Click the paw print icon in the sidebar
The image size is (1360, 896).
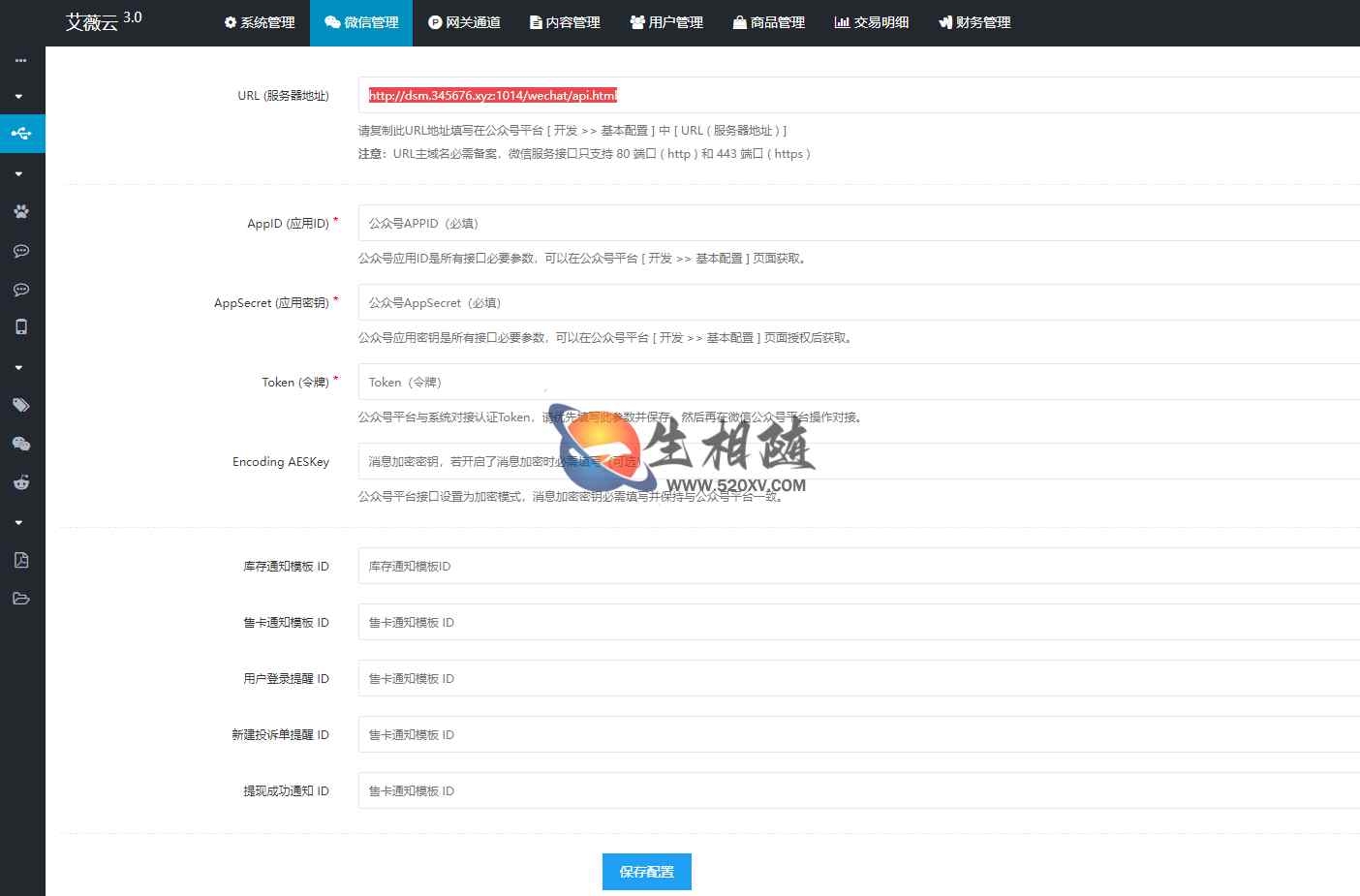(x=21, y=211)
